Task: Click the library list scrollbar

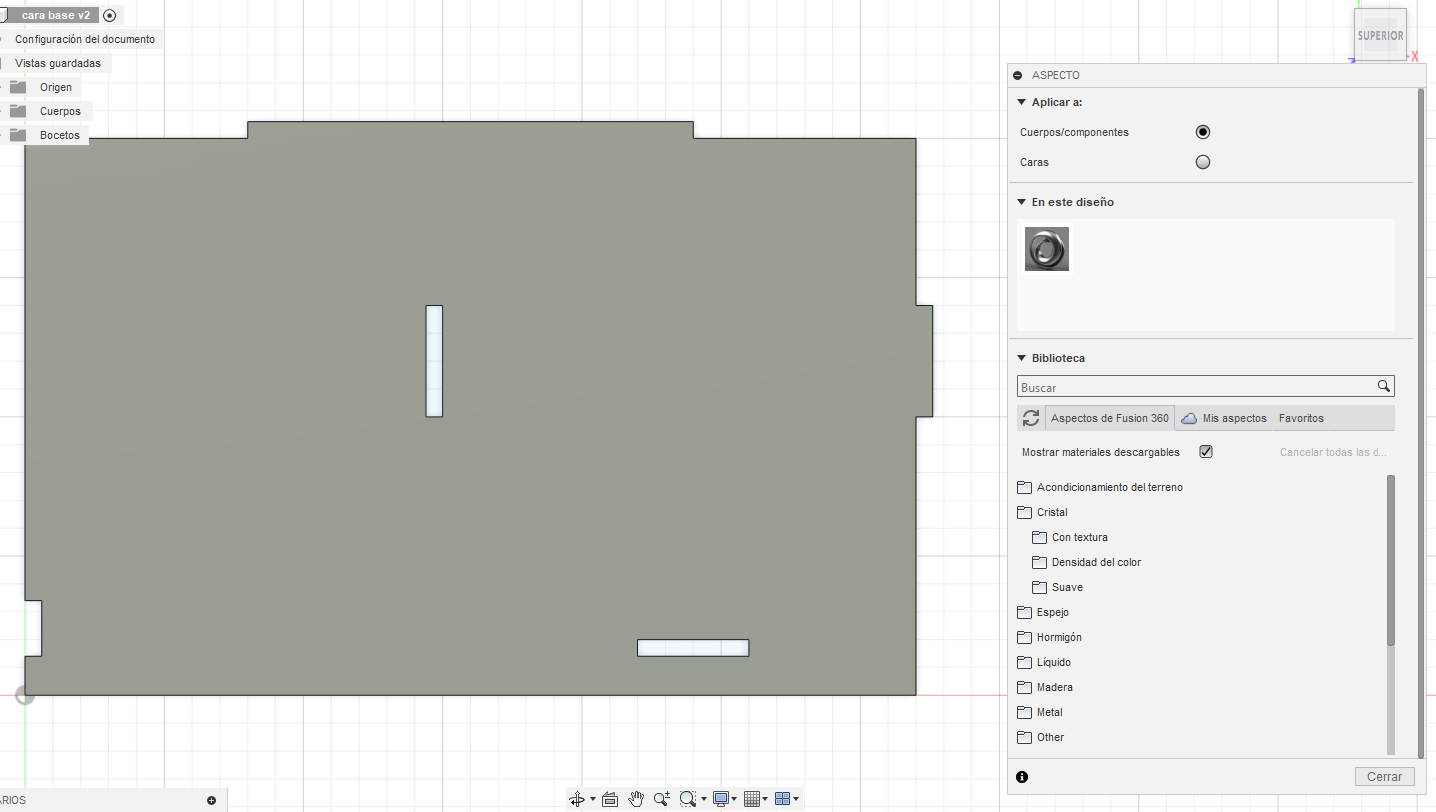Action: coord(1390,561)
